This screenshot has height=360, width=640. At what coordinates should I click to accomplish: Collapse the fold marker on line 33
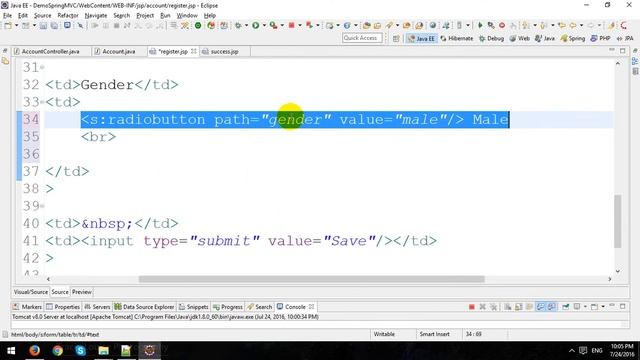(x=42, y=102)
